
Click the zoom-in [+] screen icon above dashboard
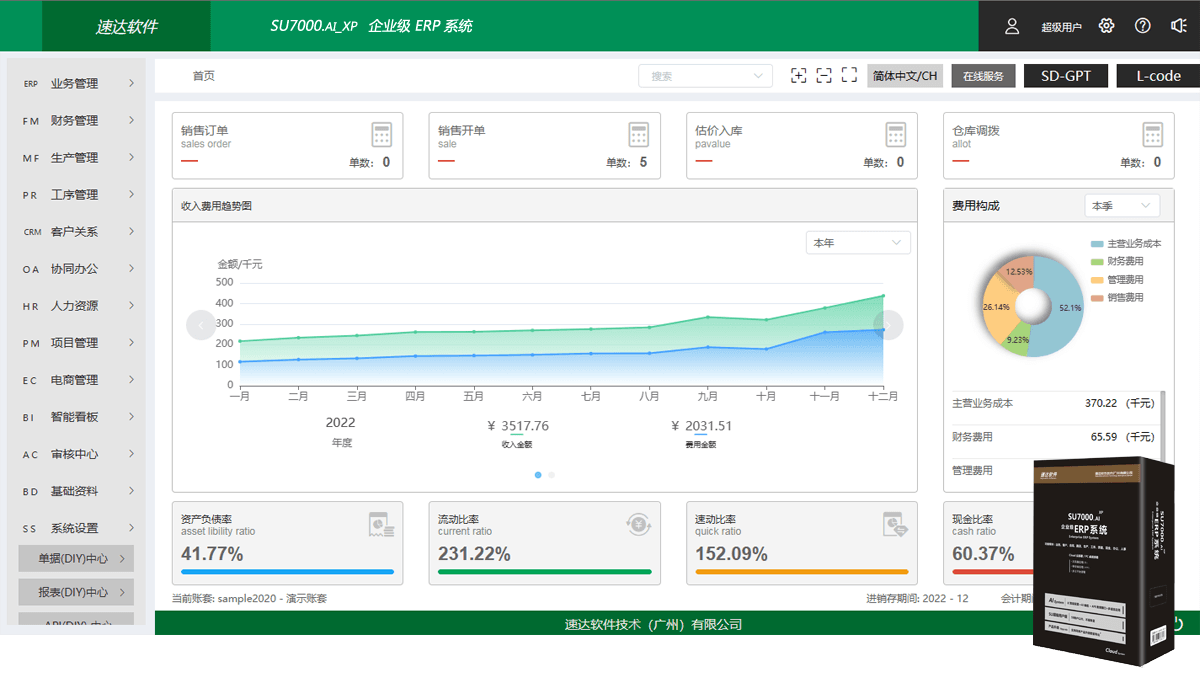[799, 75]
